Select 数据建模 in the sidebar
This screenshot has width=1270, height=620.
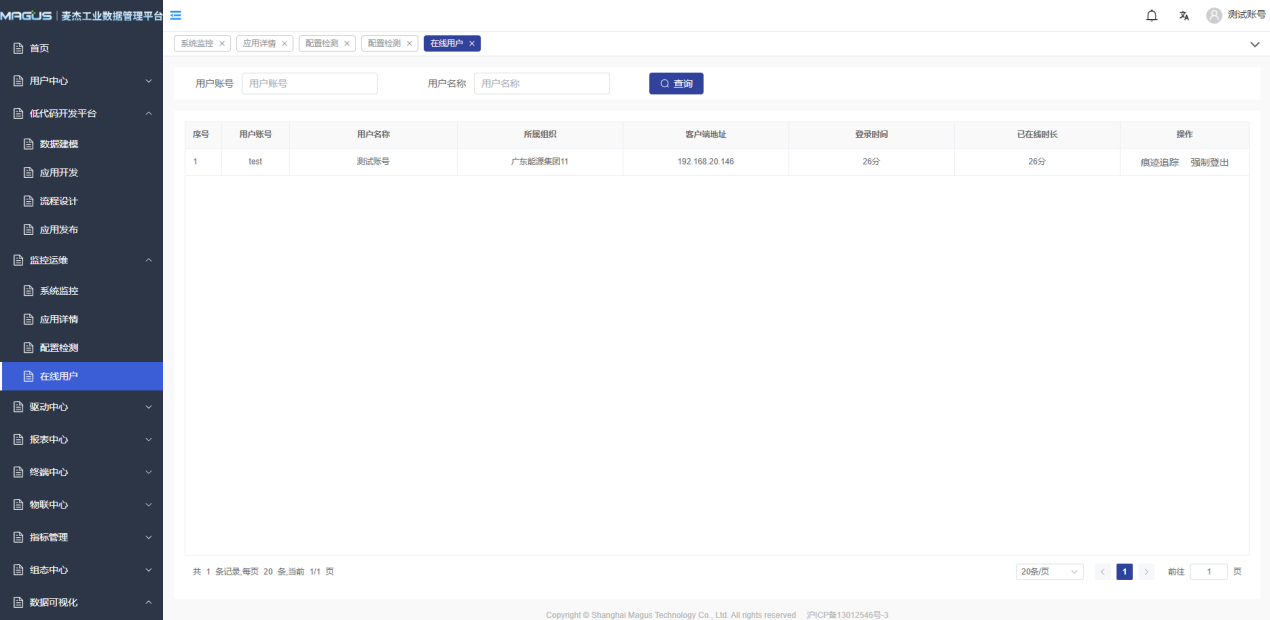pyautogui.click(x=58, y=144)
